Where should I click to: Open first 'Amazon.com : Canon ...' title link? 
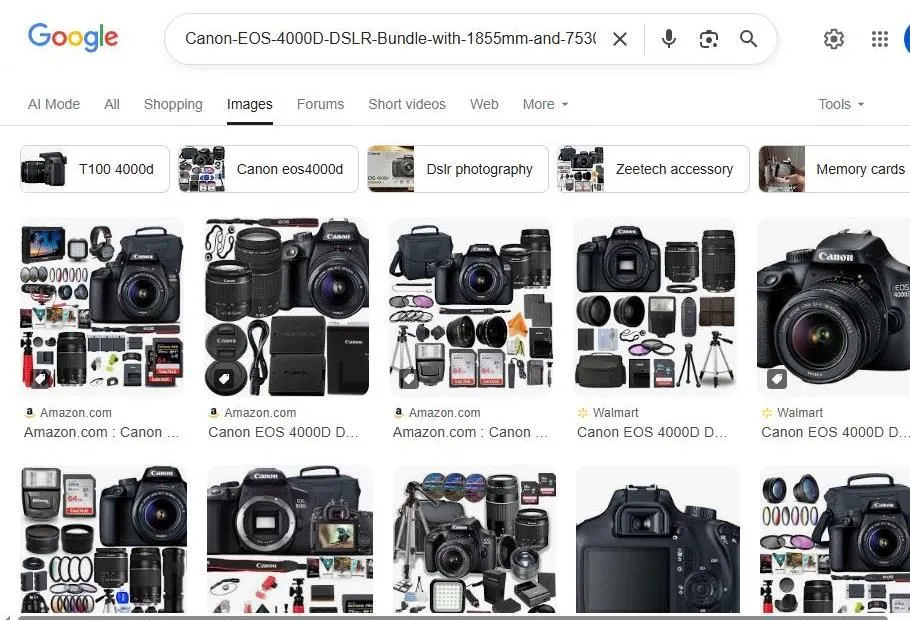tap(102, 432)
